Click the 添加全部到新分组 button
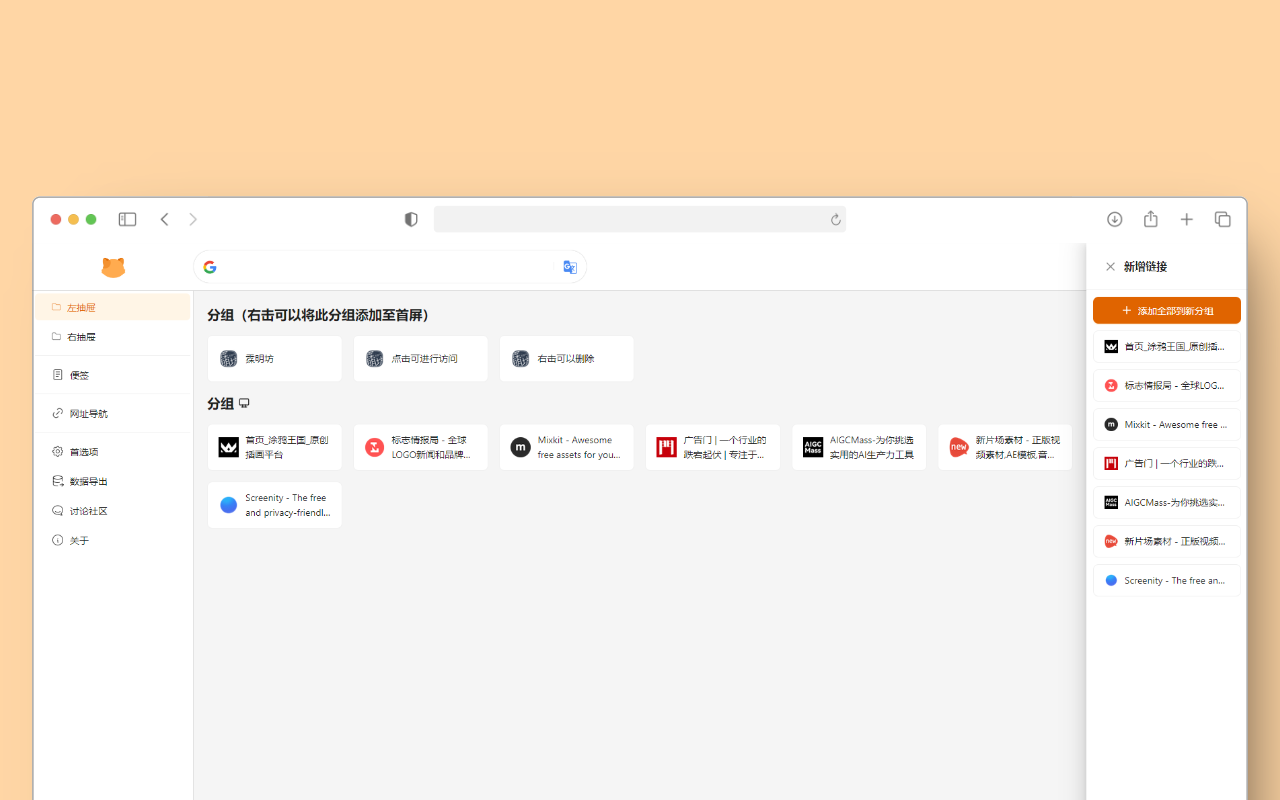1280x800 pixels. (x=1166, y=310)
